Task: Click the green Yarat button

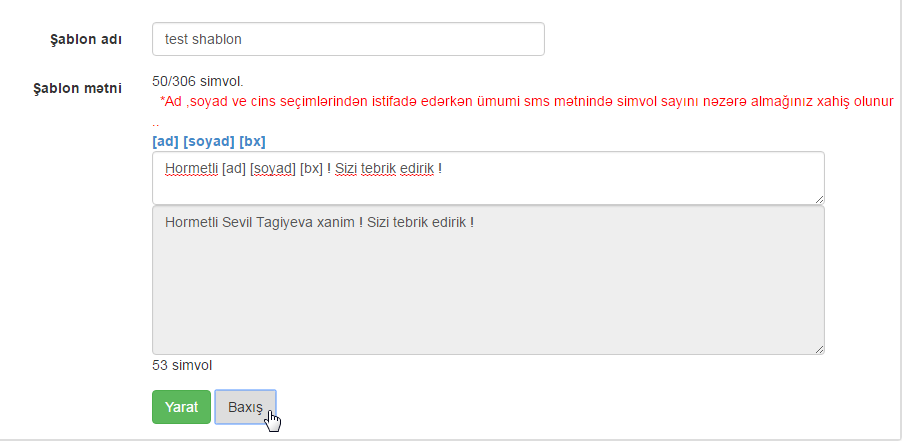Action: pyautogui.click(x=181, y=407)
